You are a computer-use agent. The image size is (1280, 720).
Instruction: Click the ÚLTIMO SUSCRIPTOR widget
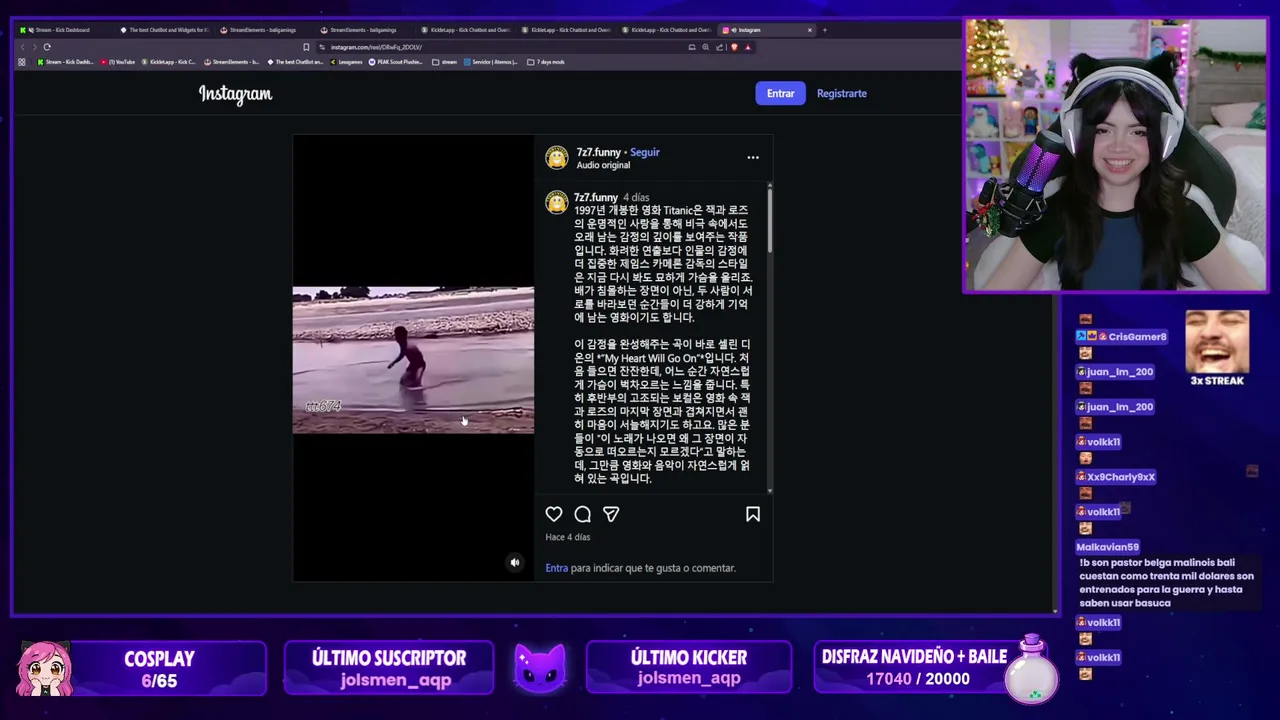(x=389, y=668)
